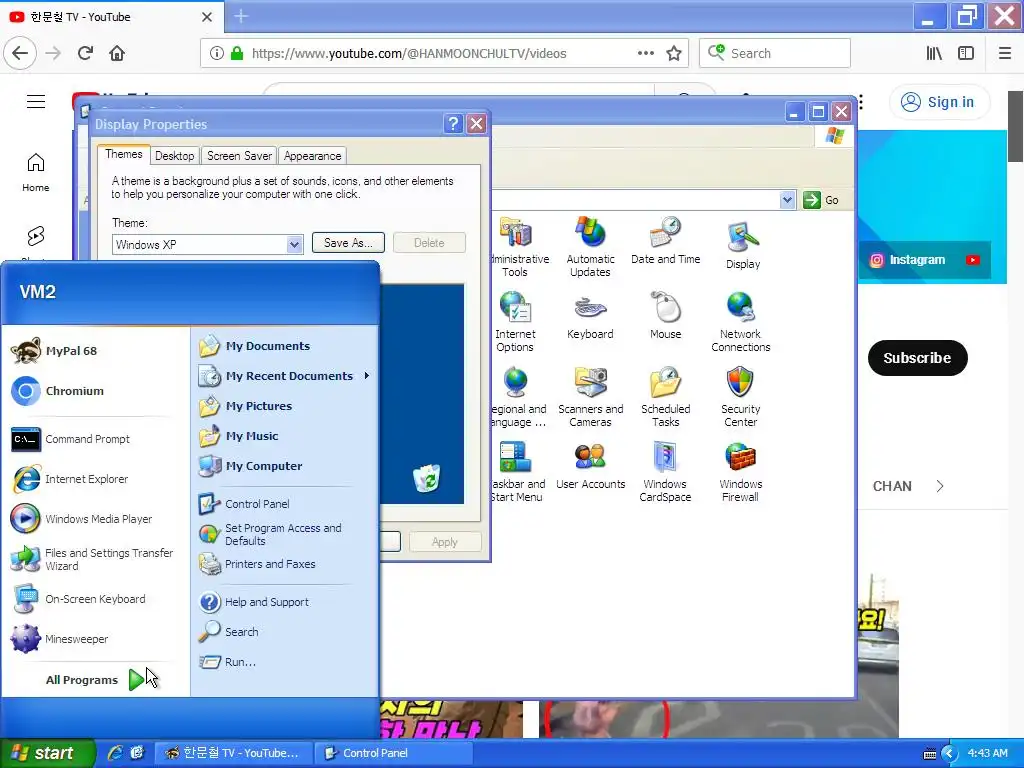Open the Firefox hamburger menu
The width and height of the screenshot is (1024, 768).
click(x=1005, y=53)
